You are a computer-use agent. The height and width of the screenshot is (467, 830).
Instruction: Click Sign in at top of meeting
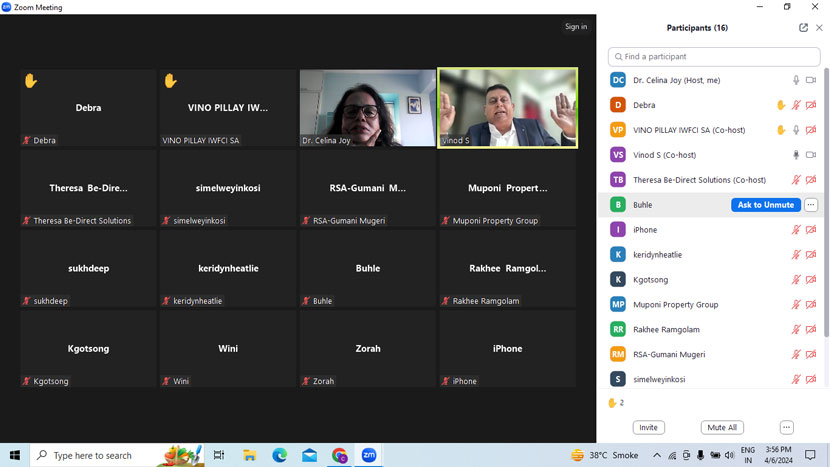576,27
